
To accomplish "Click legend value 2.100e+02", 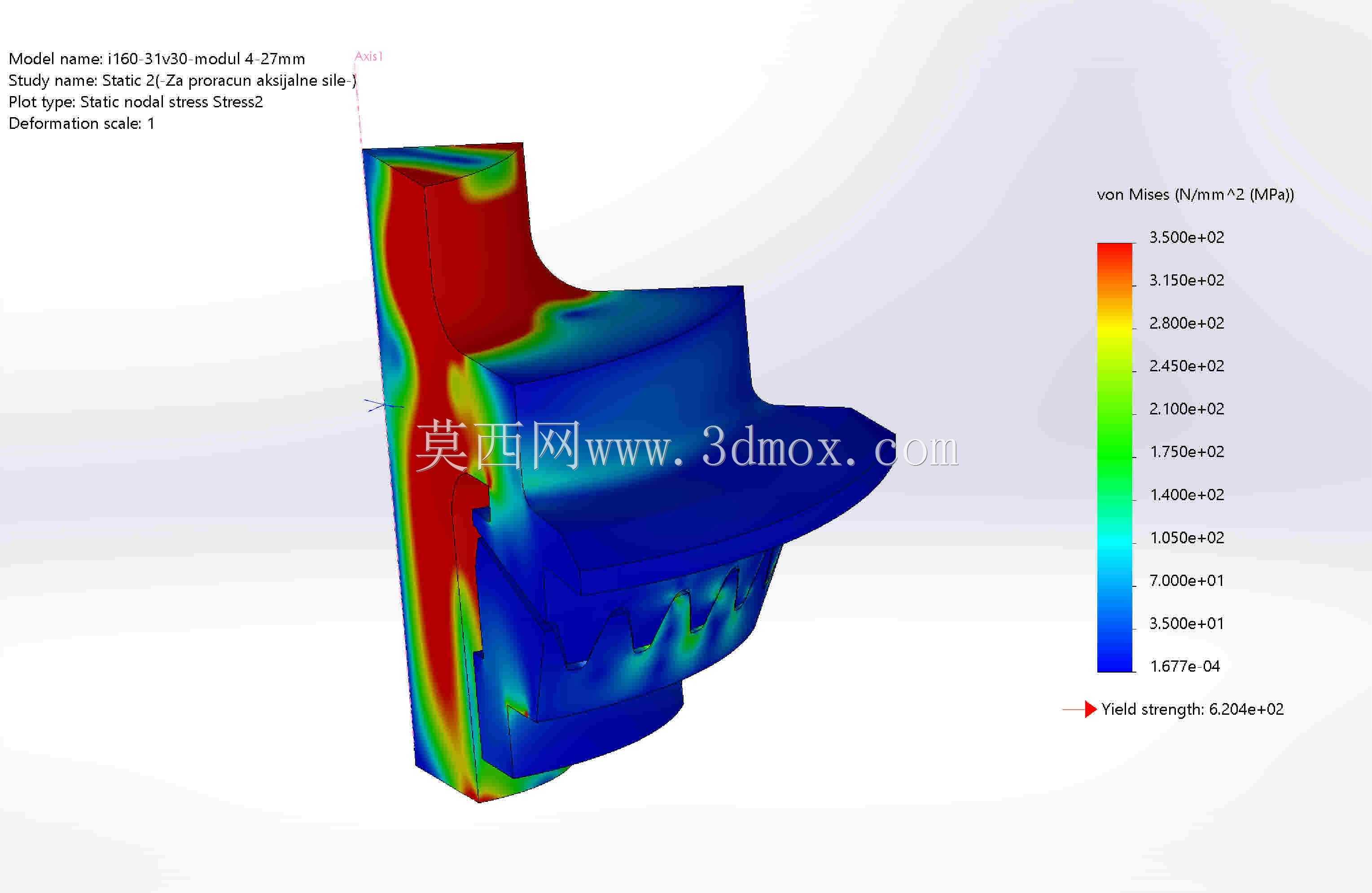I will pyautogui.click(x=1186, y=409).
